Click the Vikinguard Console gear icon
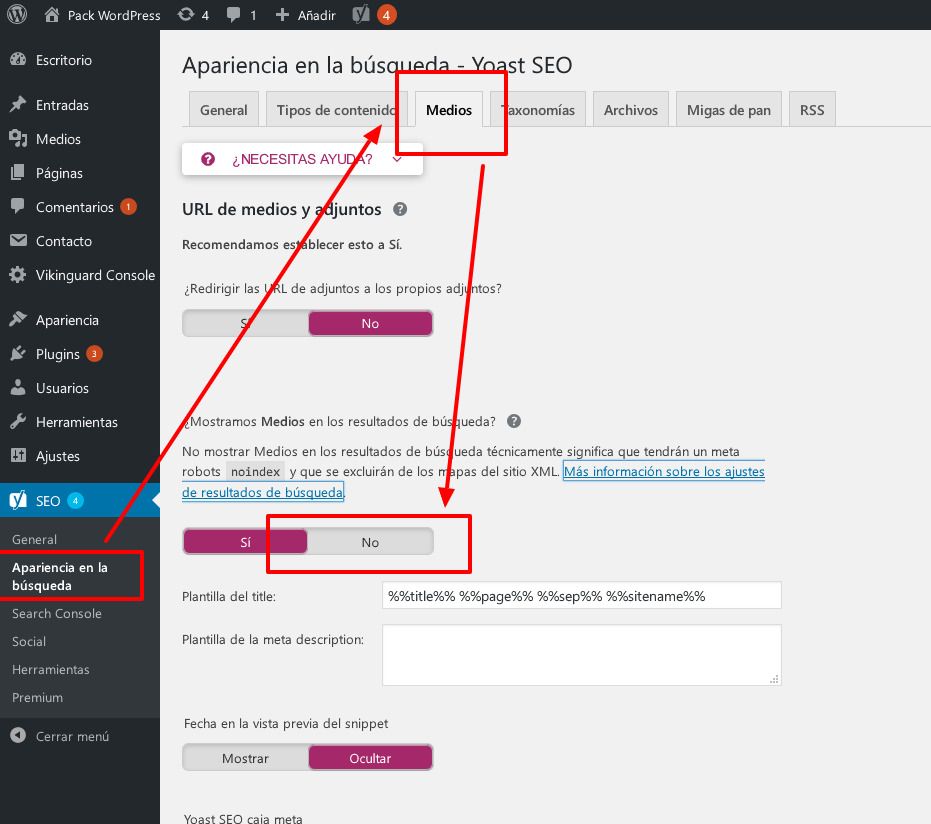The height and width of the screenshot is (824, 931). (x=18, y=274)
